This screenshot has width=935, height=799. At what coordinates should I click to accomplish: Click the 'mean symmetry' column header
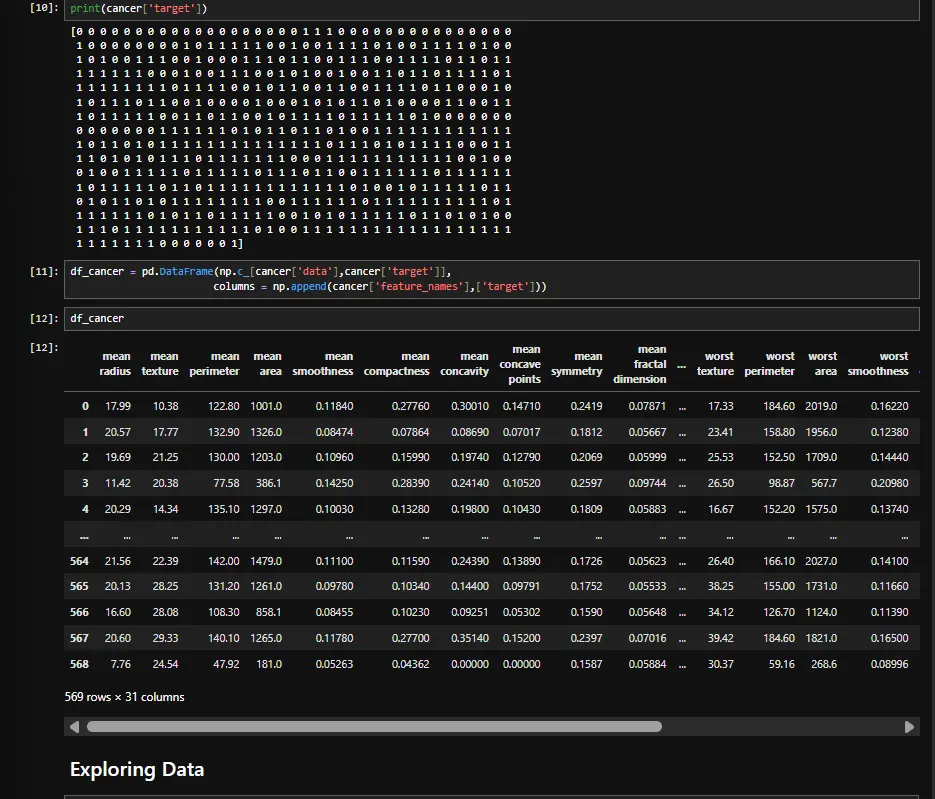pyautogui.click(x=577, y=364)
